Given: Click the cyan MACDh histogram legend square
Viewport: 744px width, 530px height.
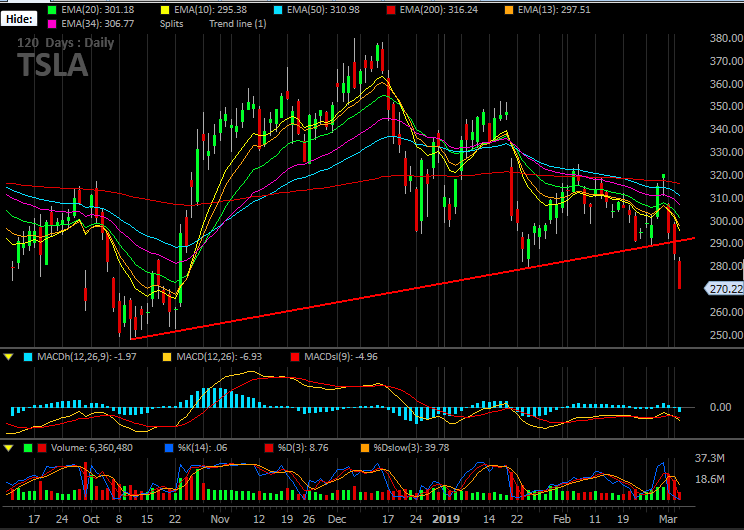Looking at the screenshot, I should click(28, 357).
